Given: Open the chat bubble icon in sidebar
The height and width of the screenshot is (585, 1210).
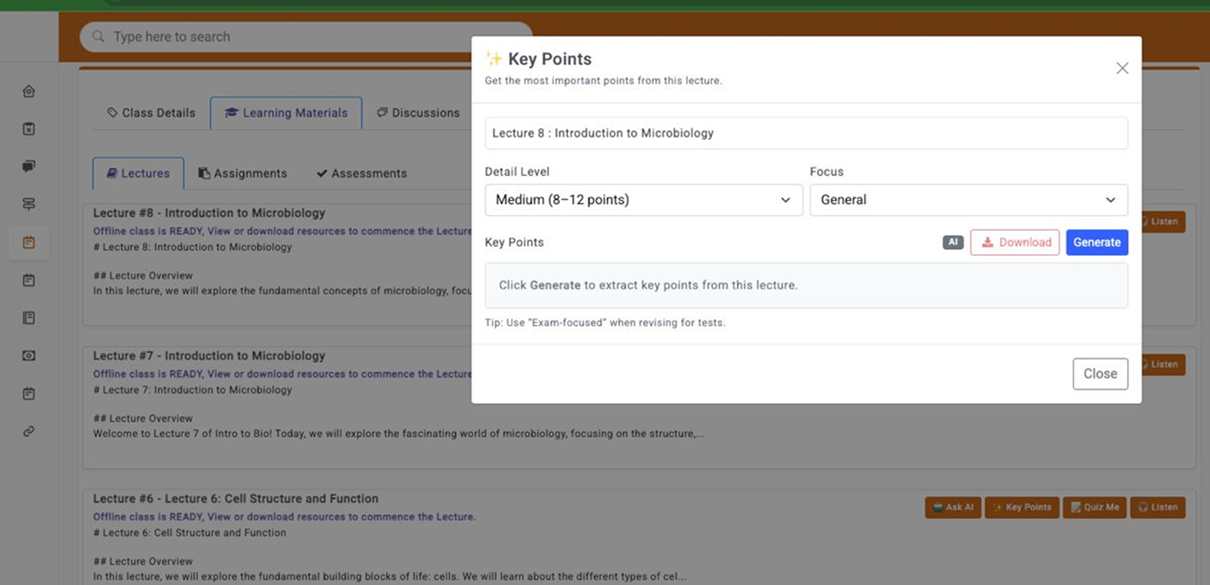Looking at the screenshot, I should [29, 166].
